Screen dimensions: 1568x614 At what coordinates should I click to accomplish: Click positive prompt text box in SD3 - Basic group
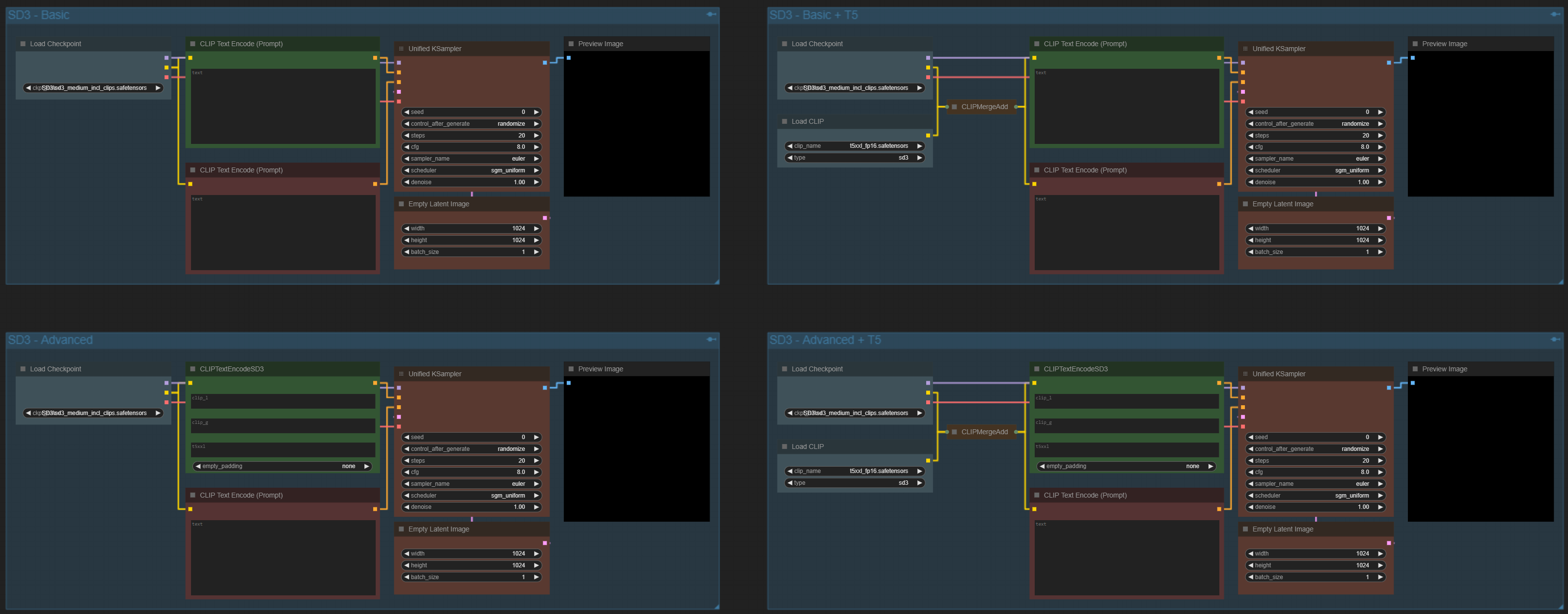(x=283, y=107)
